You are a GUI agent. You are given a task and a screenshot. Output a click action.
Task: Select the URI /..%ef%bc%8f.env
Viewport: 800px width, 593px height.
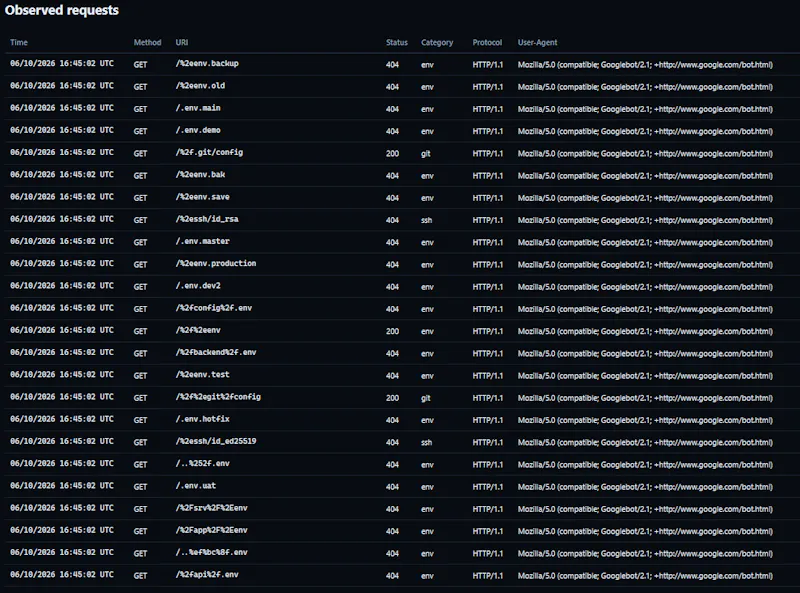[211, 552]
